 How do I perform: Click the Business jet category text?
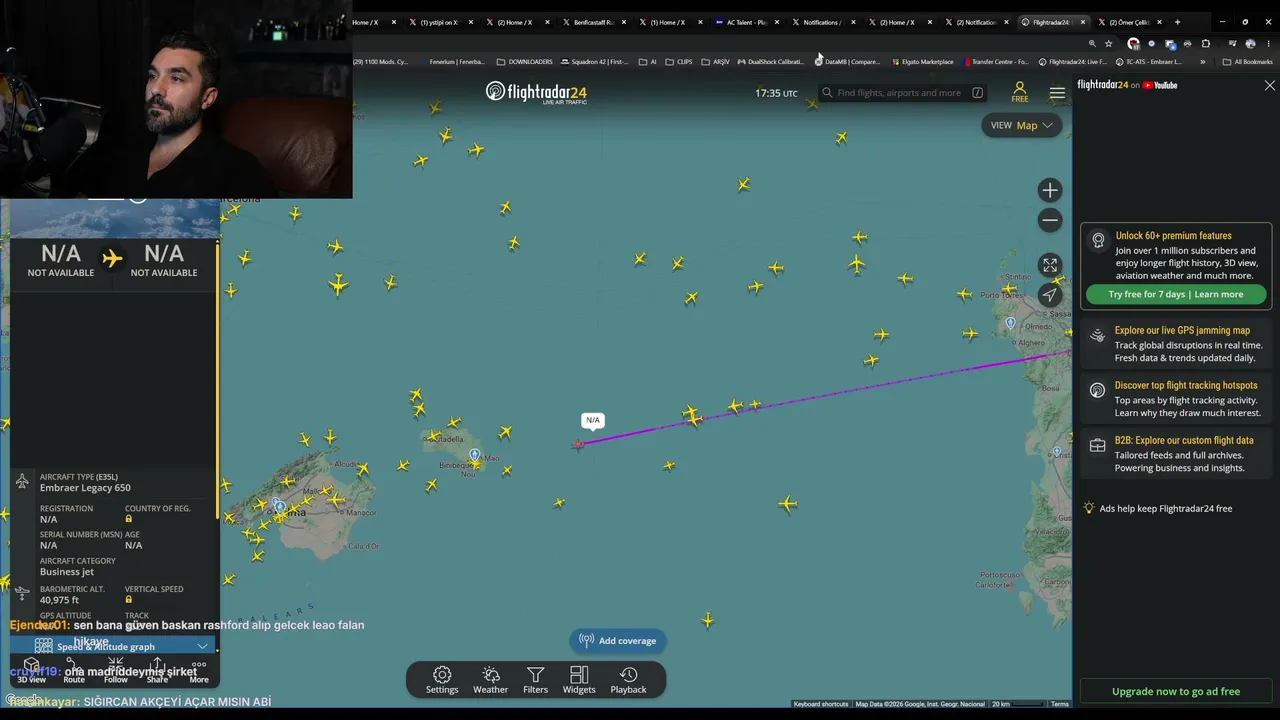click(67, 572)
